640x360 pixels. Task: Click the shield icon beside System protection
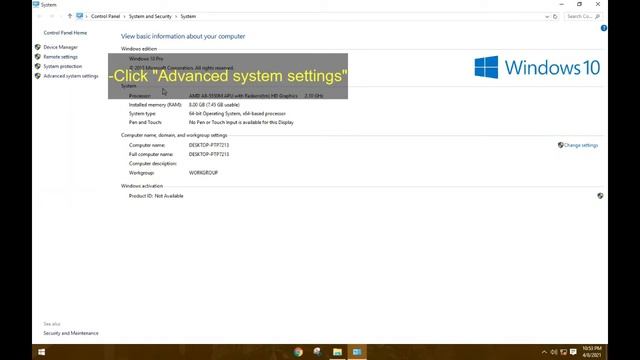(38, 66)
